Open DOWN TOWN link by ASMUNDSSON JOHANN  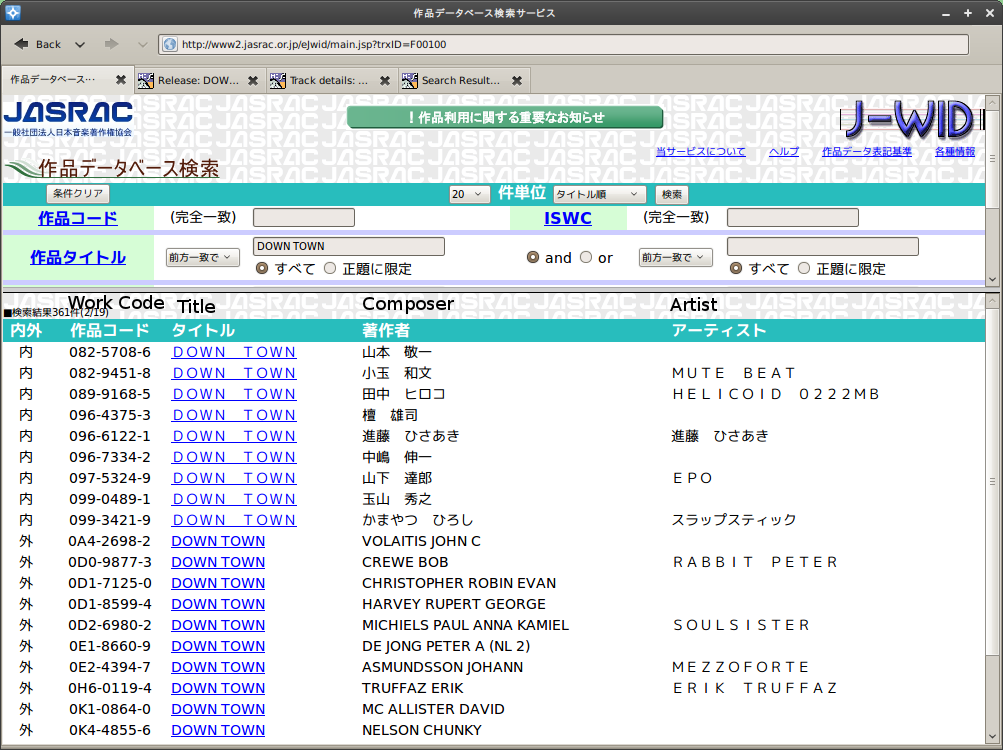pos(218,667)
